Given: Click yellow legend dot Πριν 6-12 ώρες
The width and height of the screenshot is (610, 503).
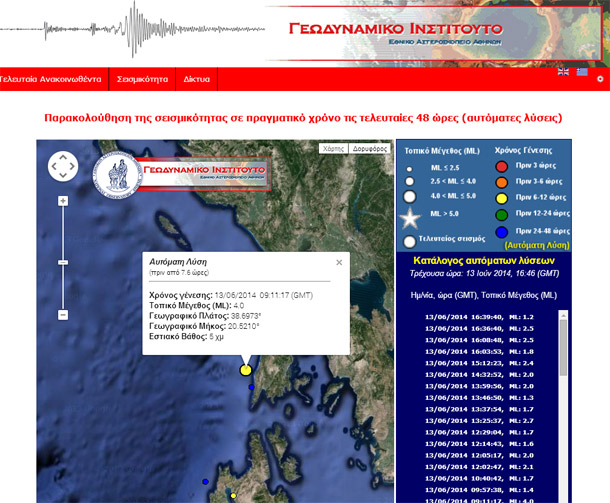Looking at the screenshot, I should tap(502, 198).
